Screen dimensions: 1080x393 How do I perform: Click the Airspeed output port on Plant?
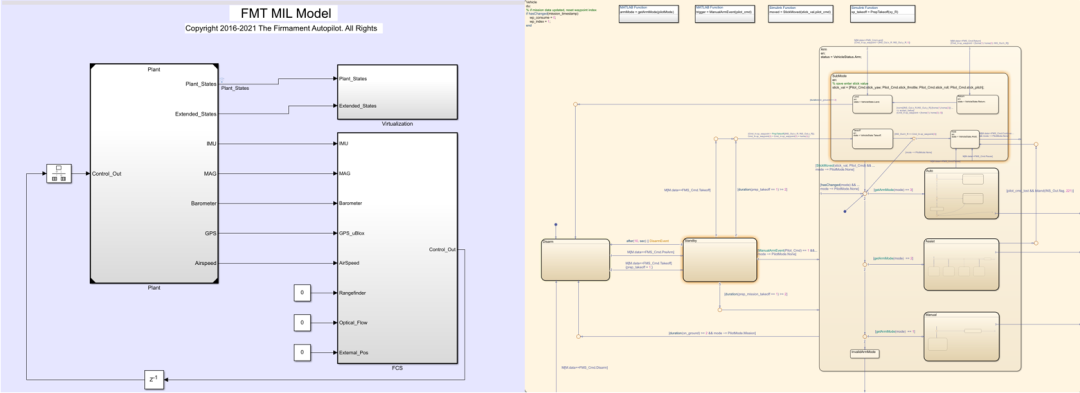coord(205,263)
